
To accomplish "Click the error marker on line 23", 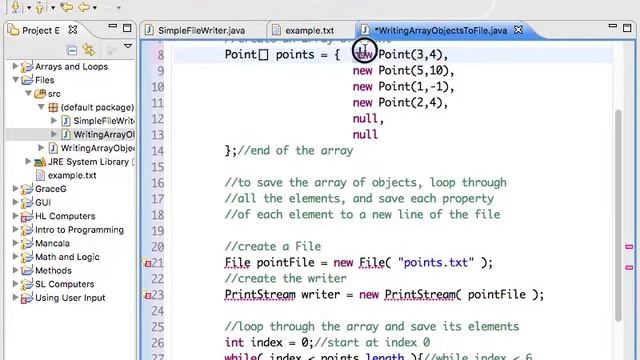I will coord(147,295).
